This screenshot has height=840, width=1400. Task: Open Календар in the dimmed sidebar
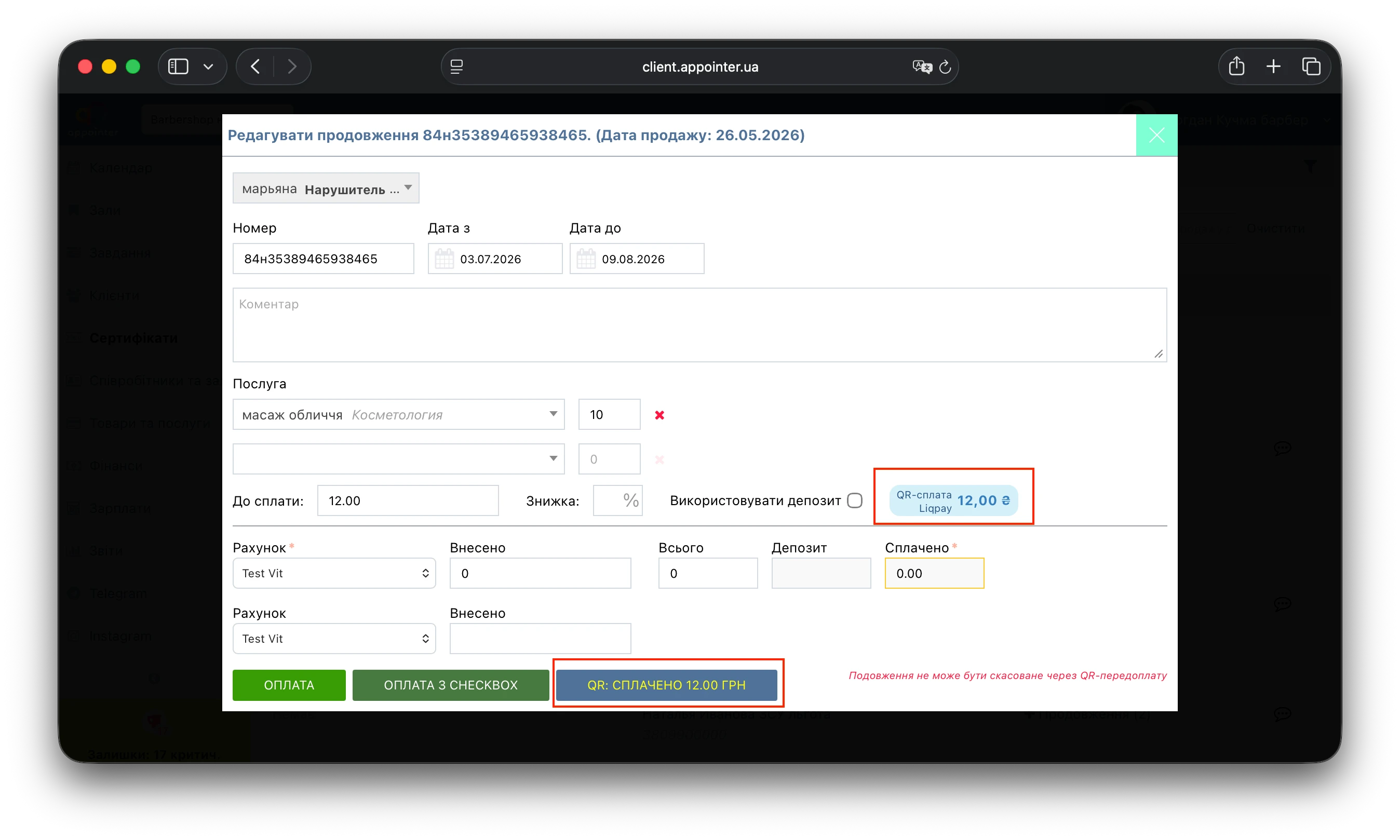pyautogui.click(x=120, y=168)
